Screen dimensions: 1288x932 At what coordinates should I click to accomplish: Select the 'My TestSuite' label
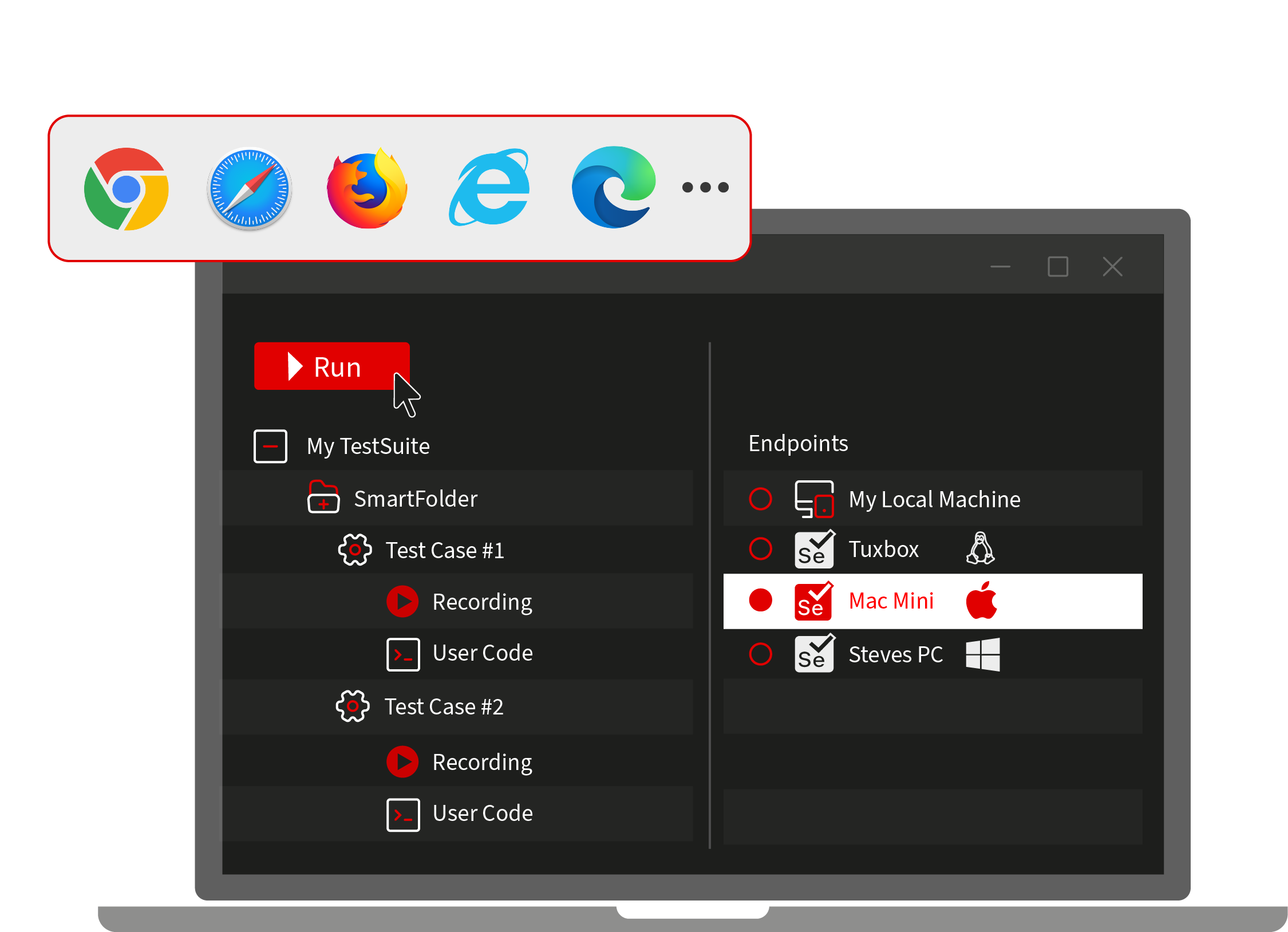368,447
